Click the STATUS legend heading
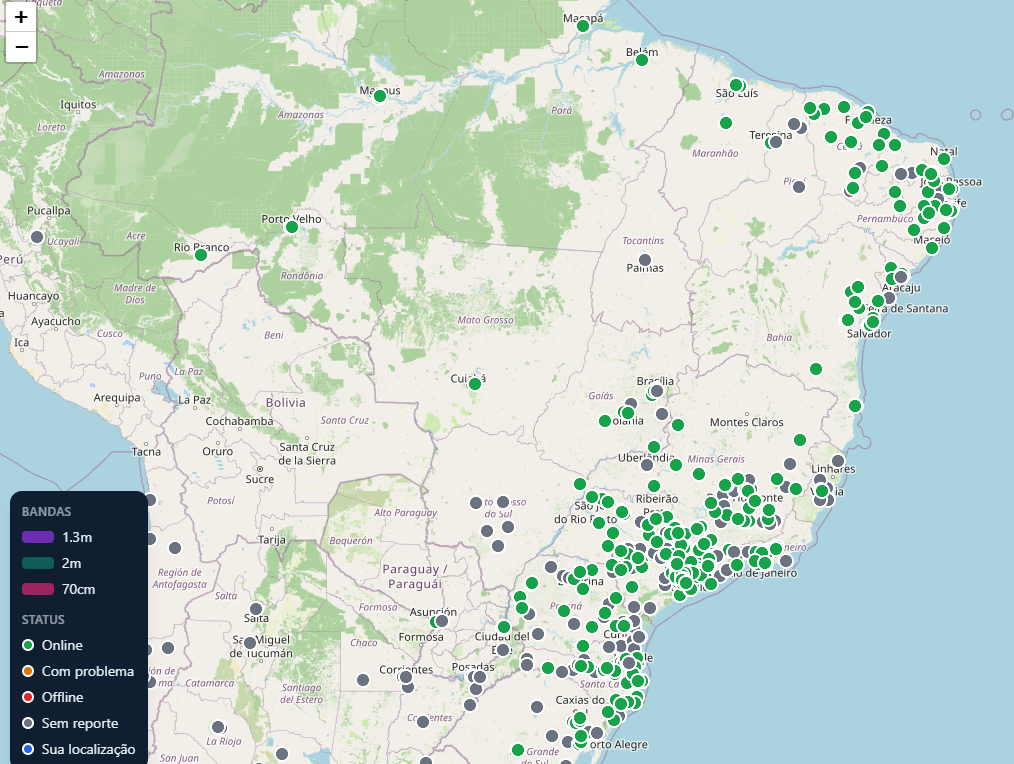 pos(43,620)
